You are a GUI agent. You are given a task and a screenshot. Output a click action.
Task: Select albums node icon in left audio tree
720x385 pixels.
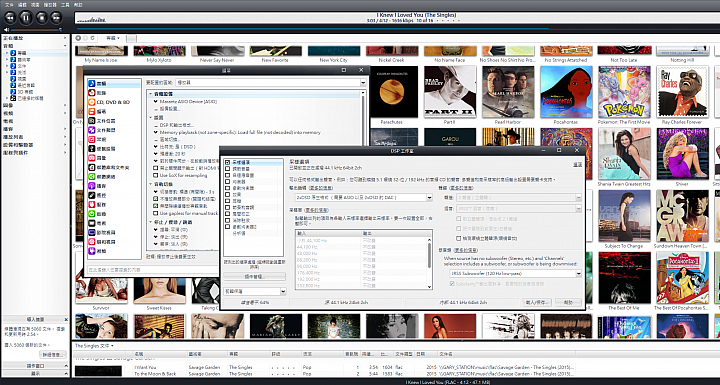point(13,53)
